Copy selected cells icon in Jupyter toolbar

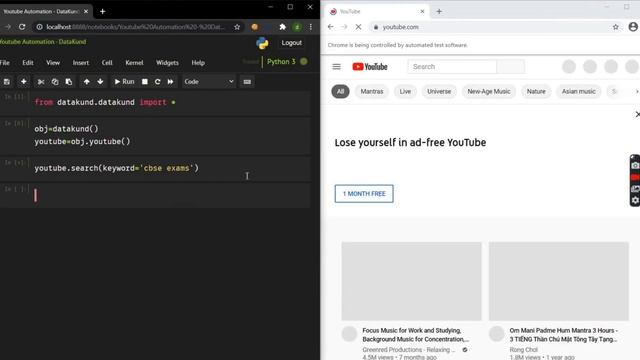[x=55, y=82]
